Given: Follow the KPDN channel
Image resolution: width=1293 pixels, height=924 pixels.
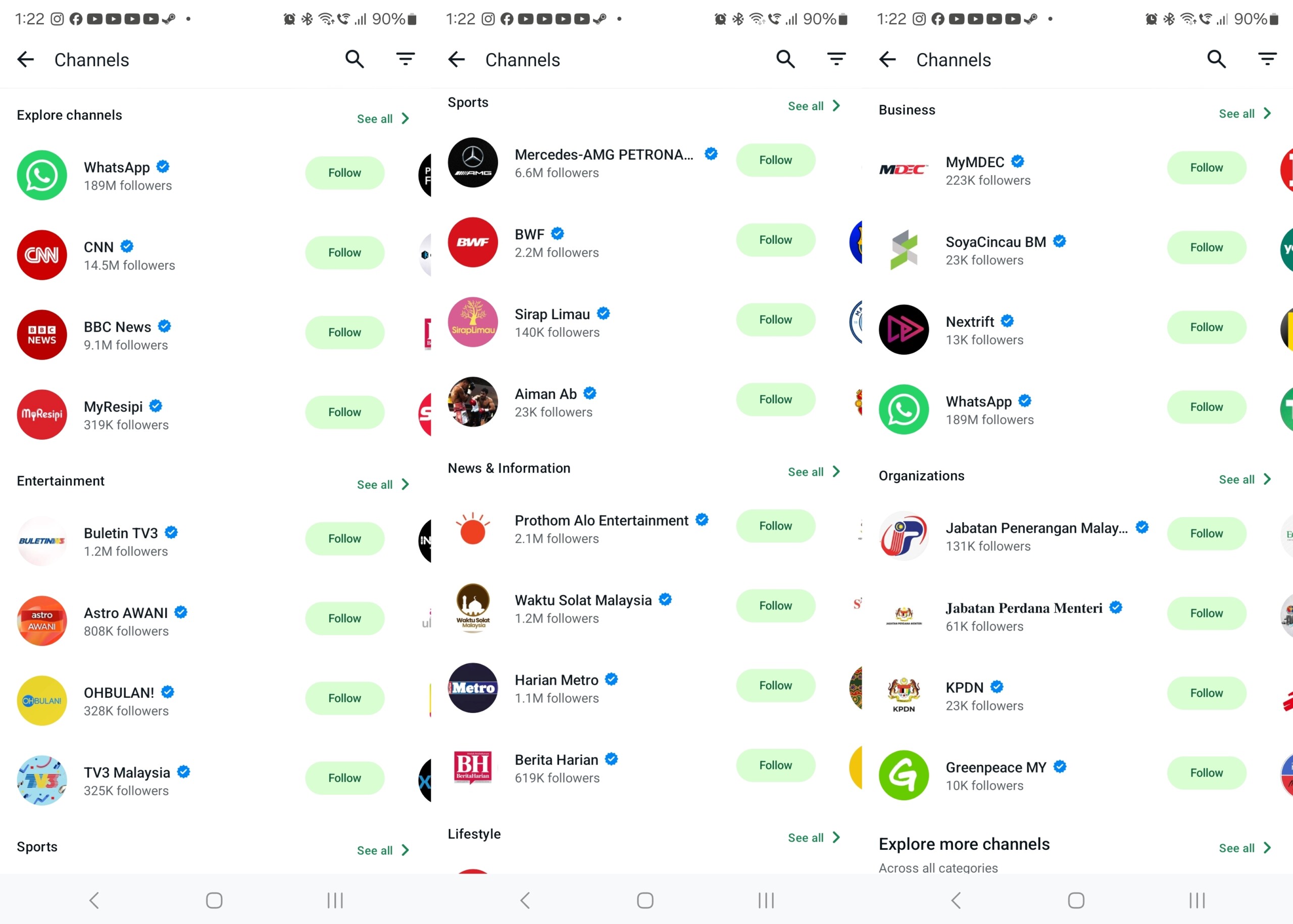Looking at the screenshot, I should tap(1207, 693).
